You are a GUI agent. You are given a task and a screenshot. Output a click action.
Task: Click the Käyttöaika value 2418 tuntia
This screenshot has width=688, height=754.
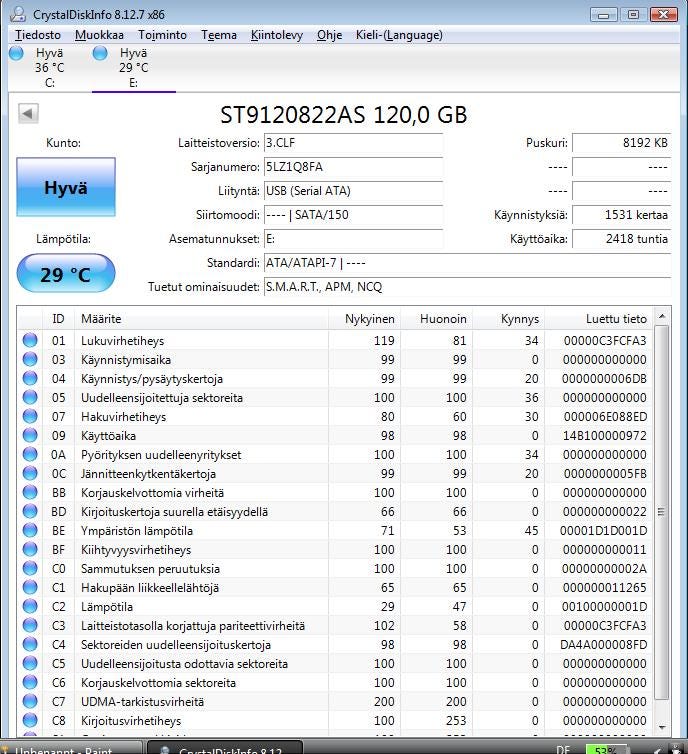(x=622, y=239)
